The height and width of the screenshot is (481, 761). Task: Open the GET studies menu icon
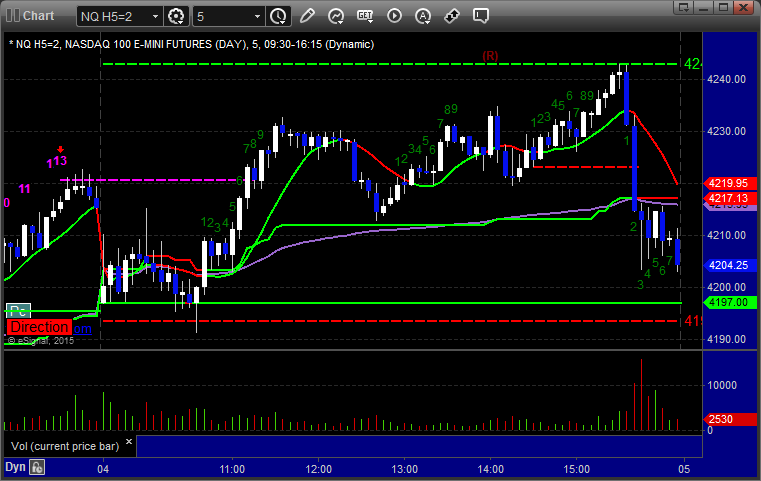pos(365,16)
